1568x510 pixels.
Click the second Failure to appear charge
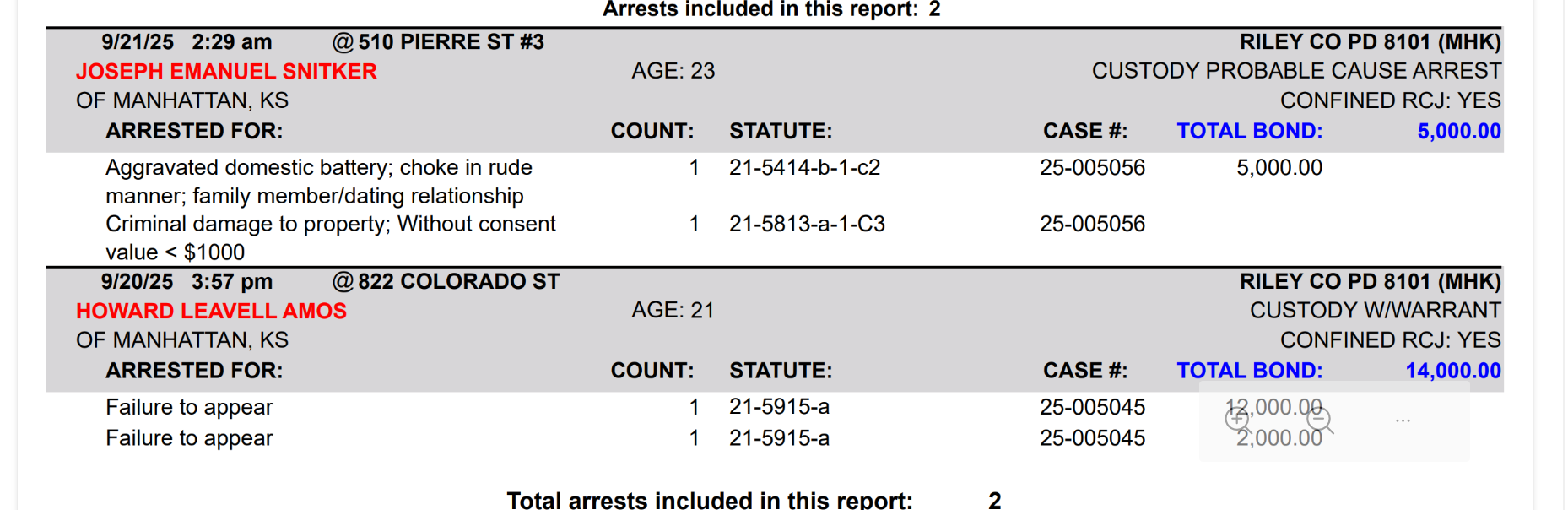pos(189,438)
